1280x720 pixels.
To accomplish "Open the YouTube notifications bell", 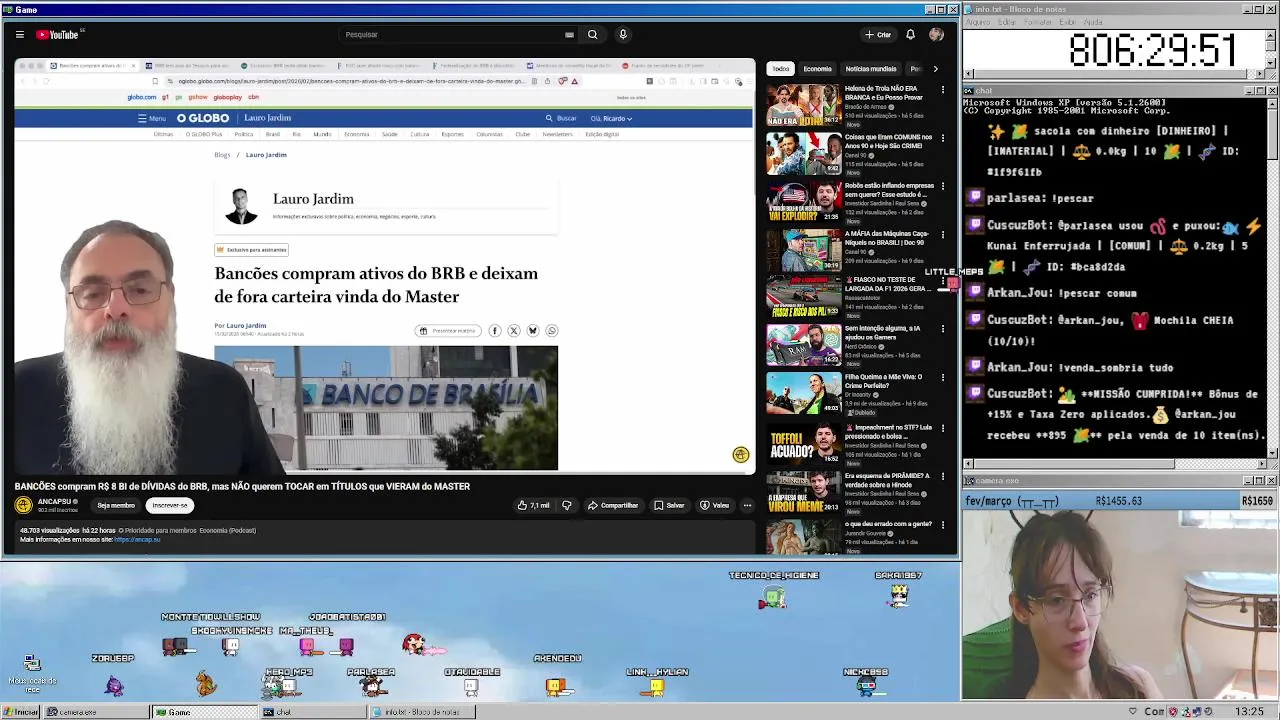I will [x=910, y=34].
